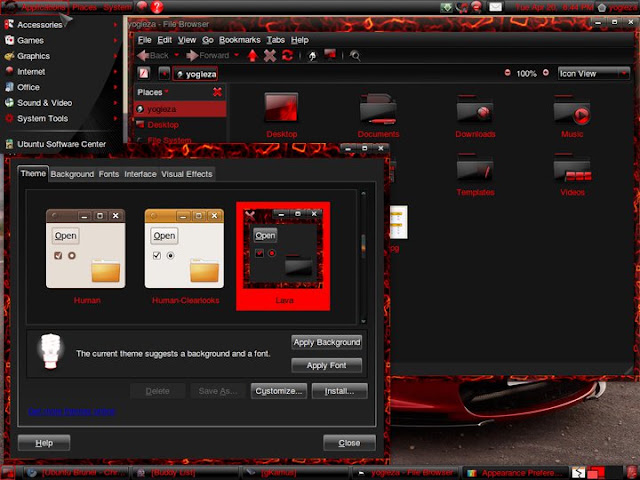This screenshot has width=640, height=480.
Task: Toggle the location edit pencil button
Action: pos(143,73)
